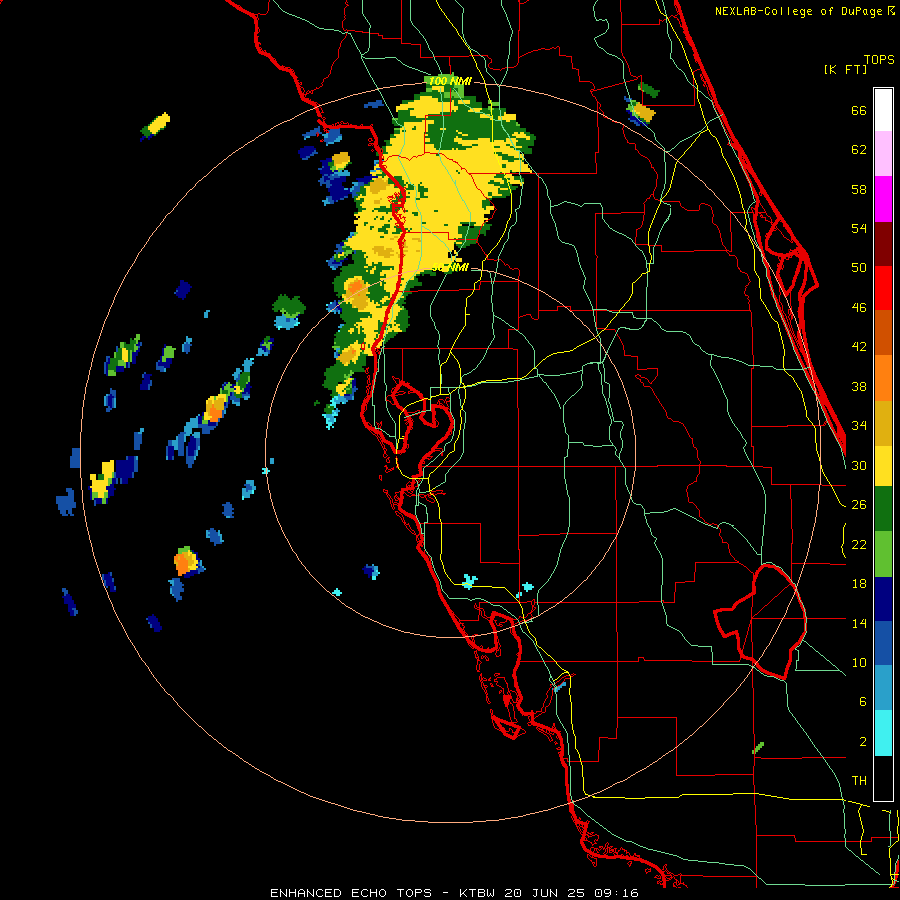Click the 54 value on scale

tap(859, 228)
